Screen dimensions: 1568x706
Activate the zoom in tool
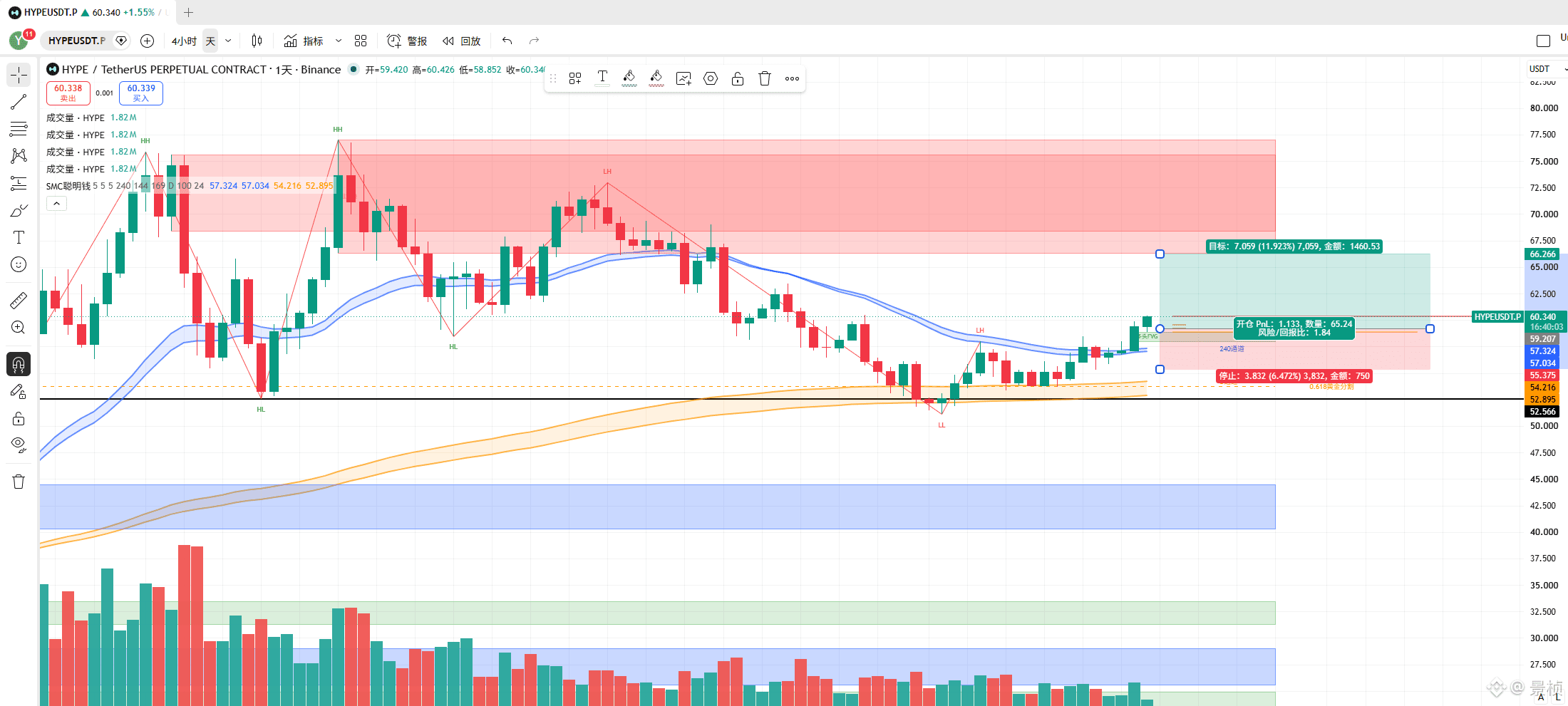pos(19,328)
